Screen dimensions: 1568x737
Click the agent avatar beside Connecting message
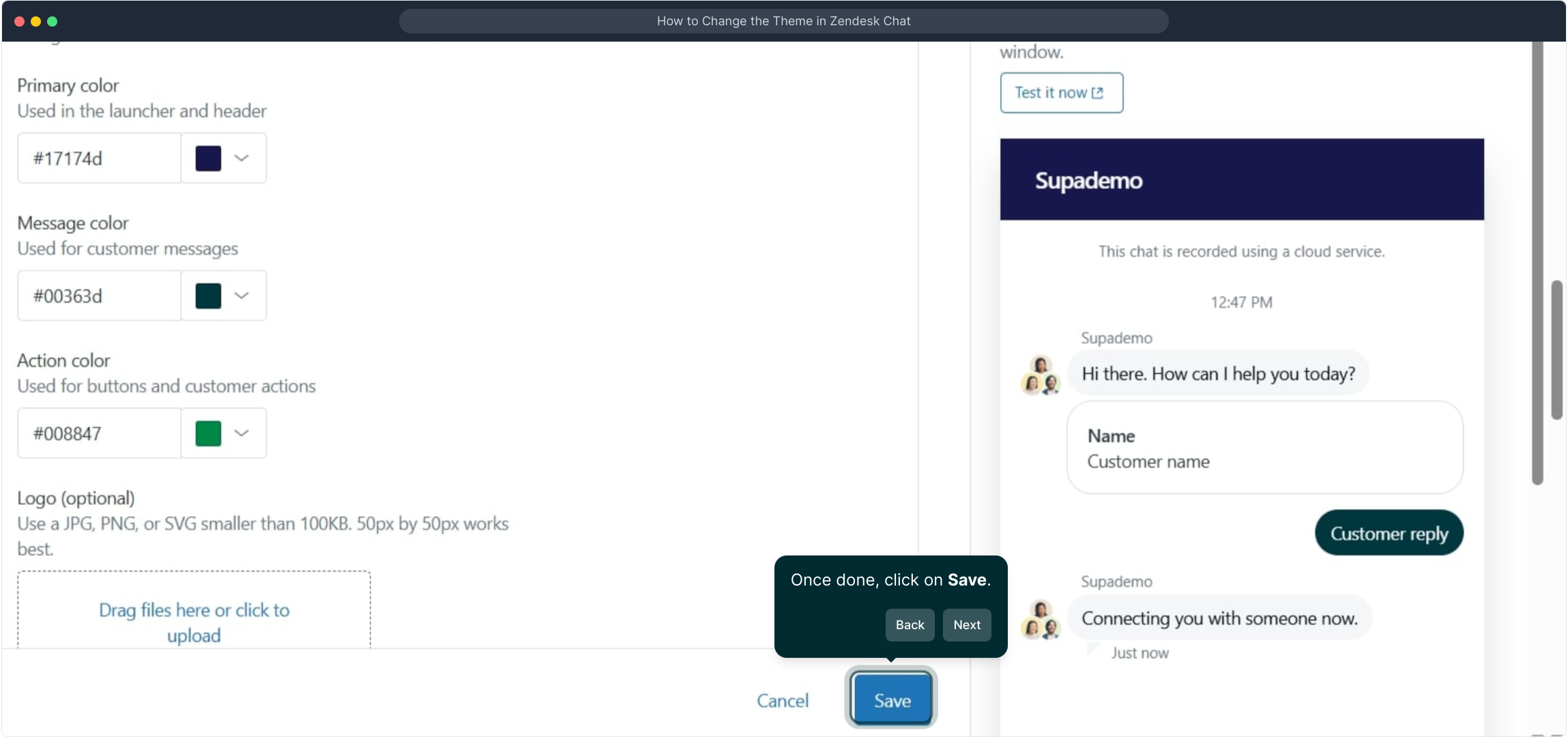(x=1041, y=619)
